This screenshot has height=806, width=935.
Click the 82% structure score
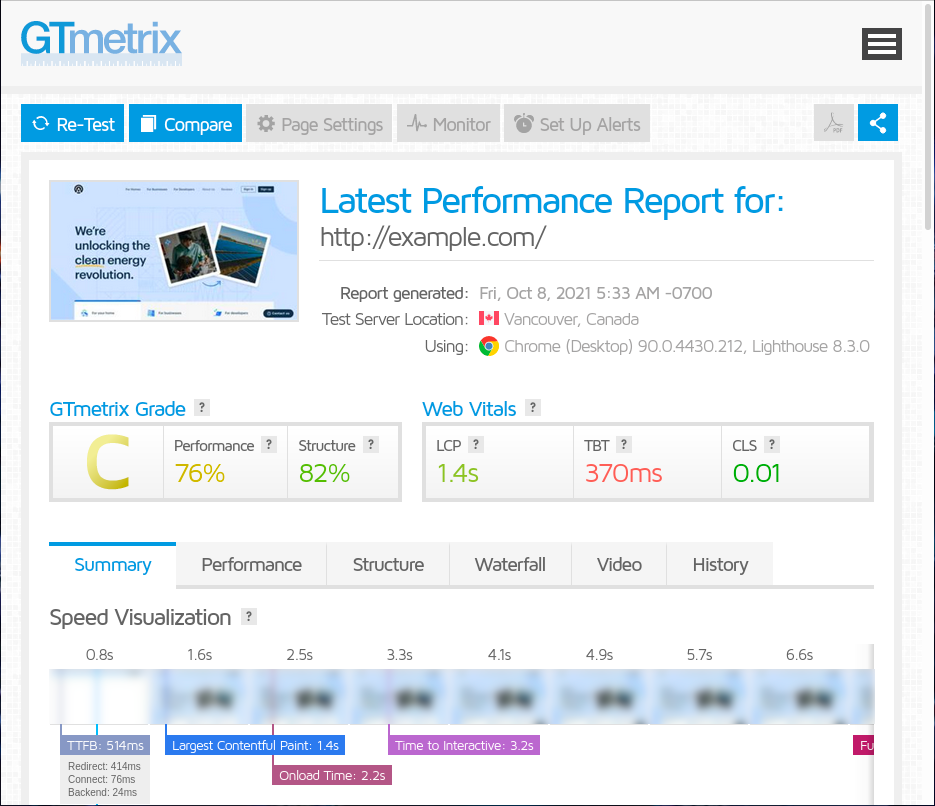coord(324,474)
